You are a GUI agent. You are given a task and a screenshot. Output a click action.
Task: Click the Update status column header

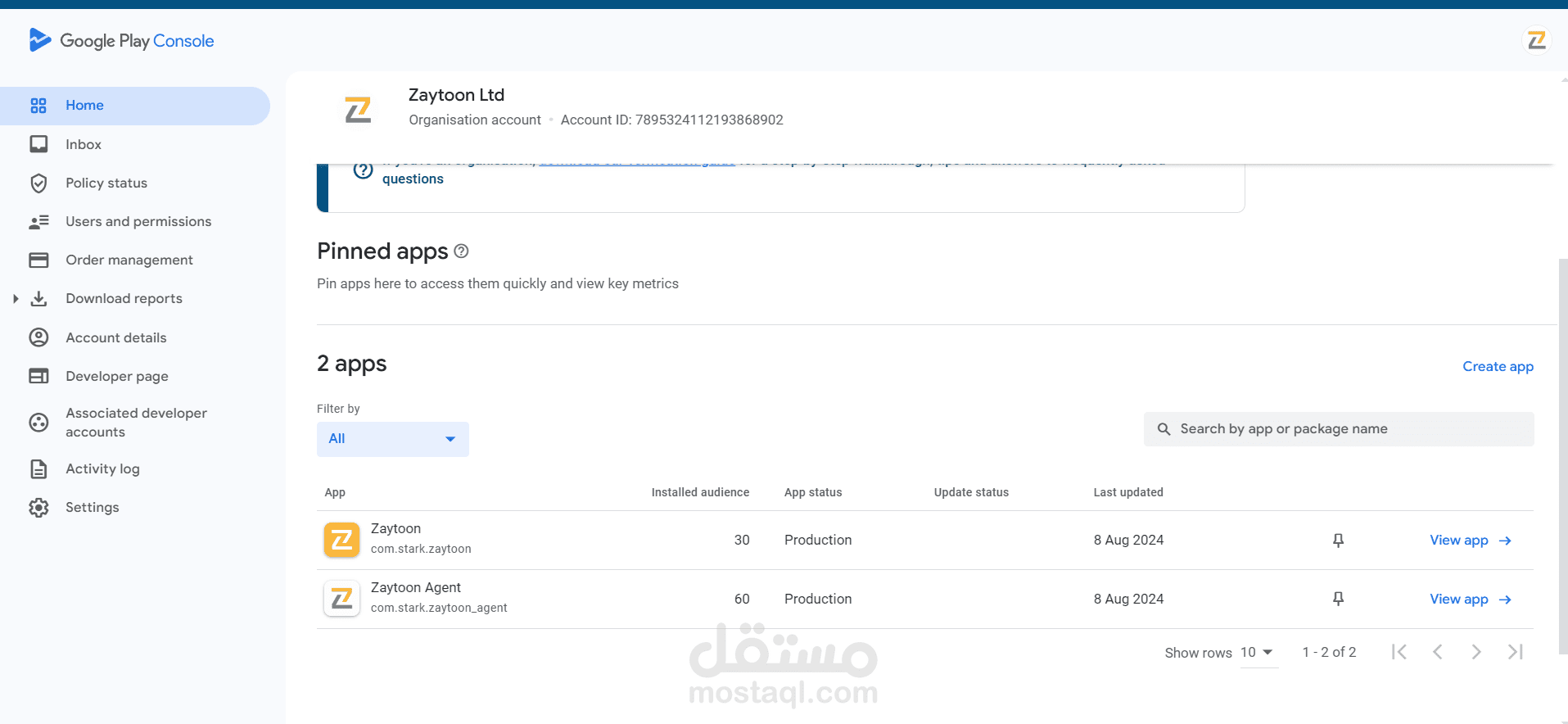tap(971, 492)
